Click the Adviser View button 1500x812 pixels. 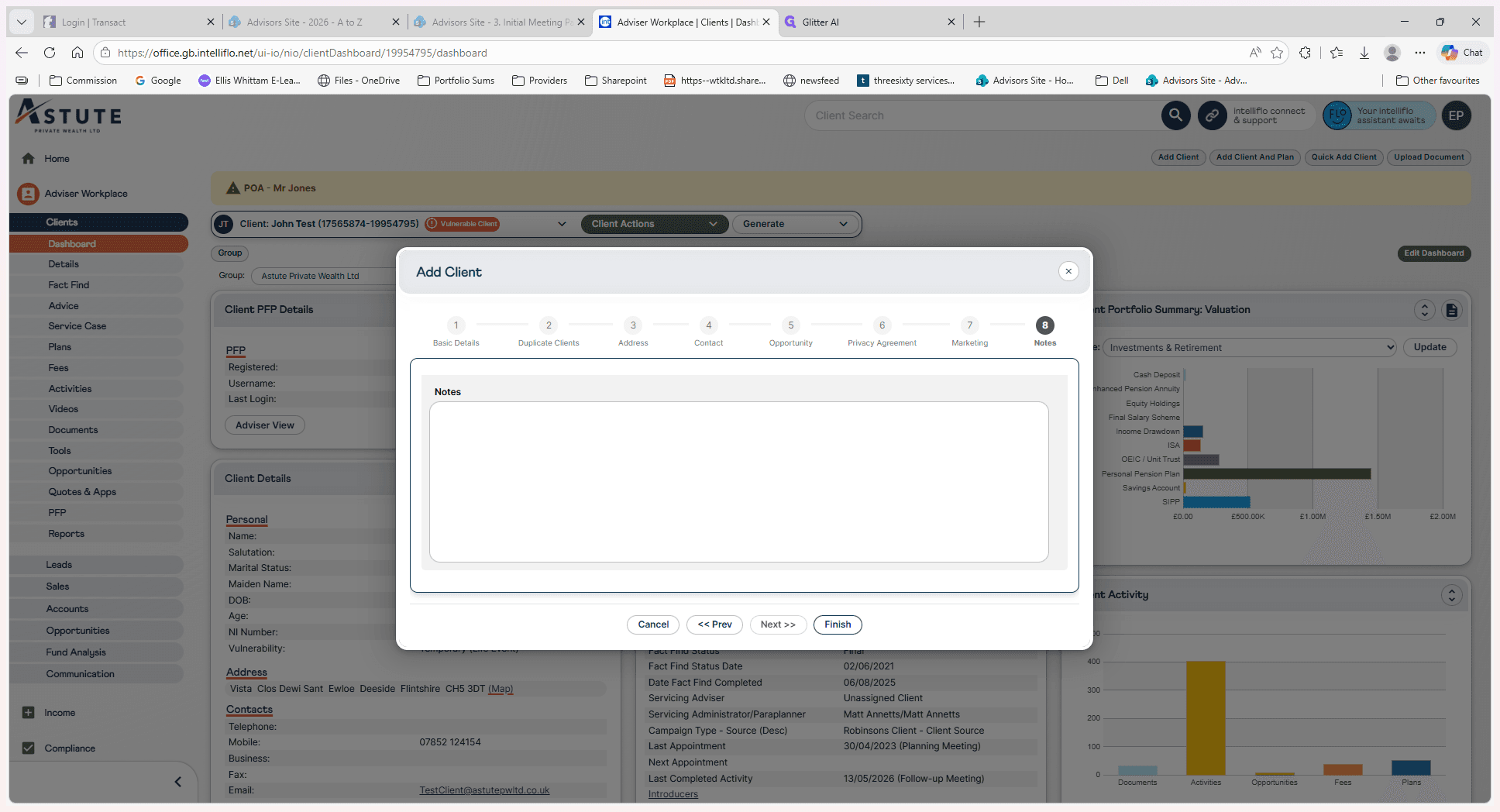pos(265,425)
